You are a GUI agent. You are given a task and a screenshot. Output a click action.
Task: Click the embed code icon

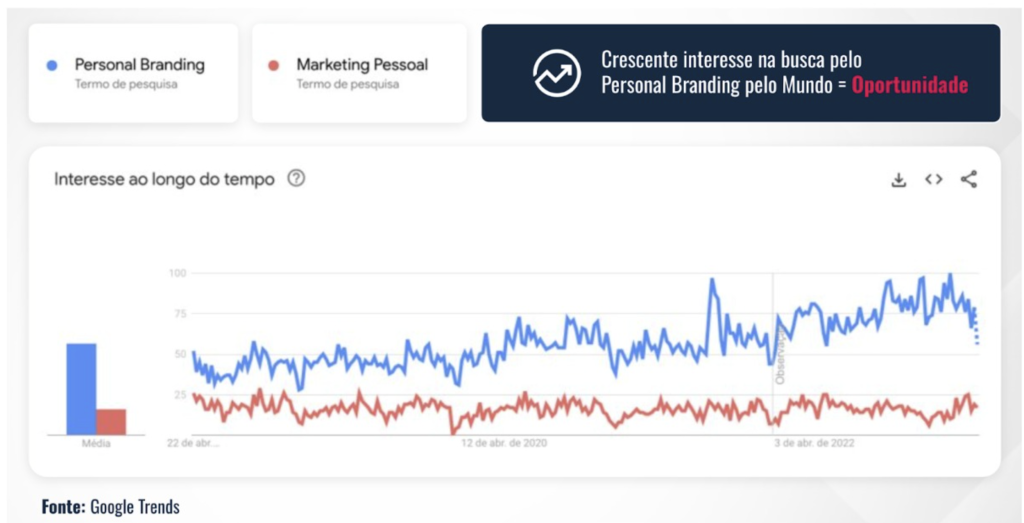click(x=933, y=180)
